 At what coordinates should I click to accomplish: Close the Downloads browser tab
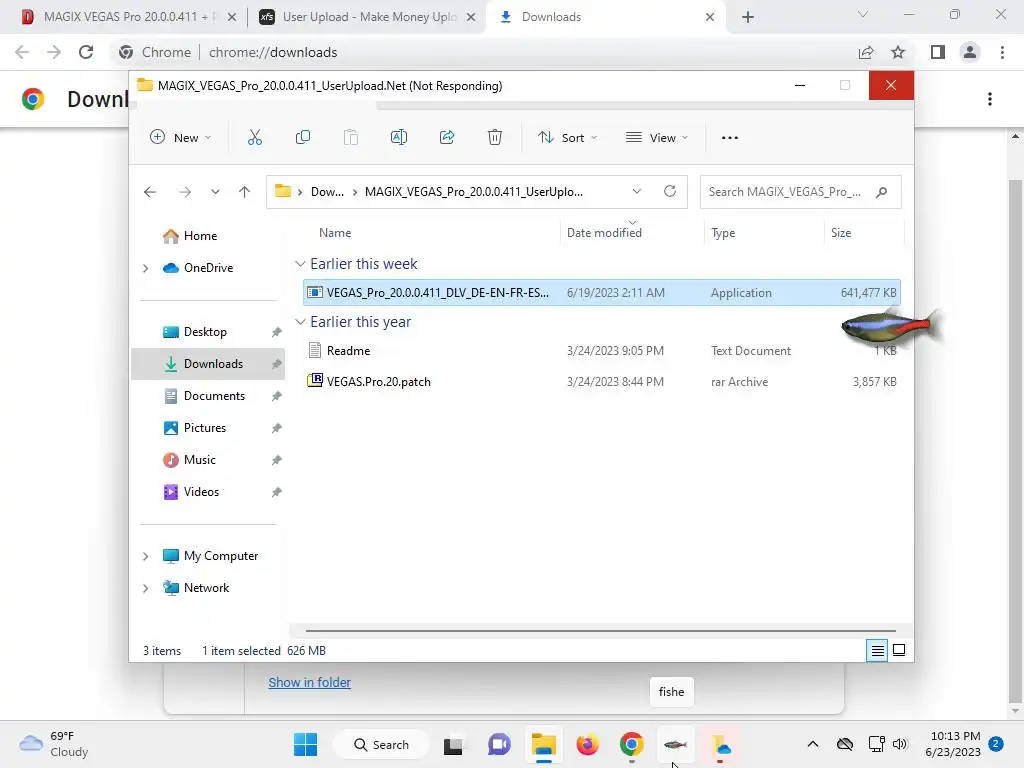(x=710, y=17)
